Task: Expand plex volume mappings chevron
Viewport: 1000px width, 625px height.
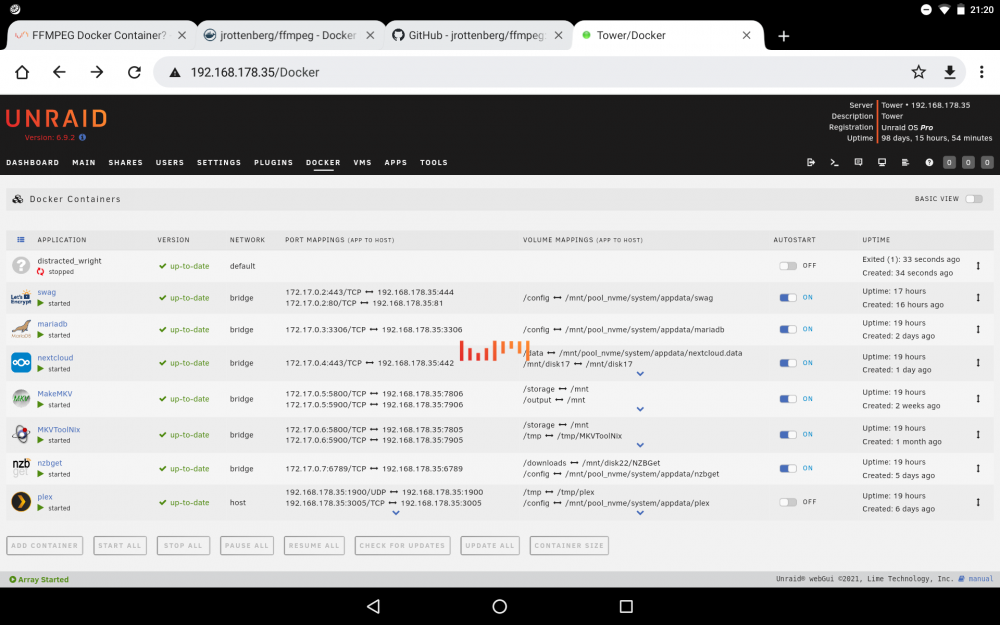Action: tap(640, 513)
